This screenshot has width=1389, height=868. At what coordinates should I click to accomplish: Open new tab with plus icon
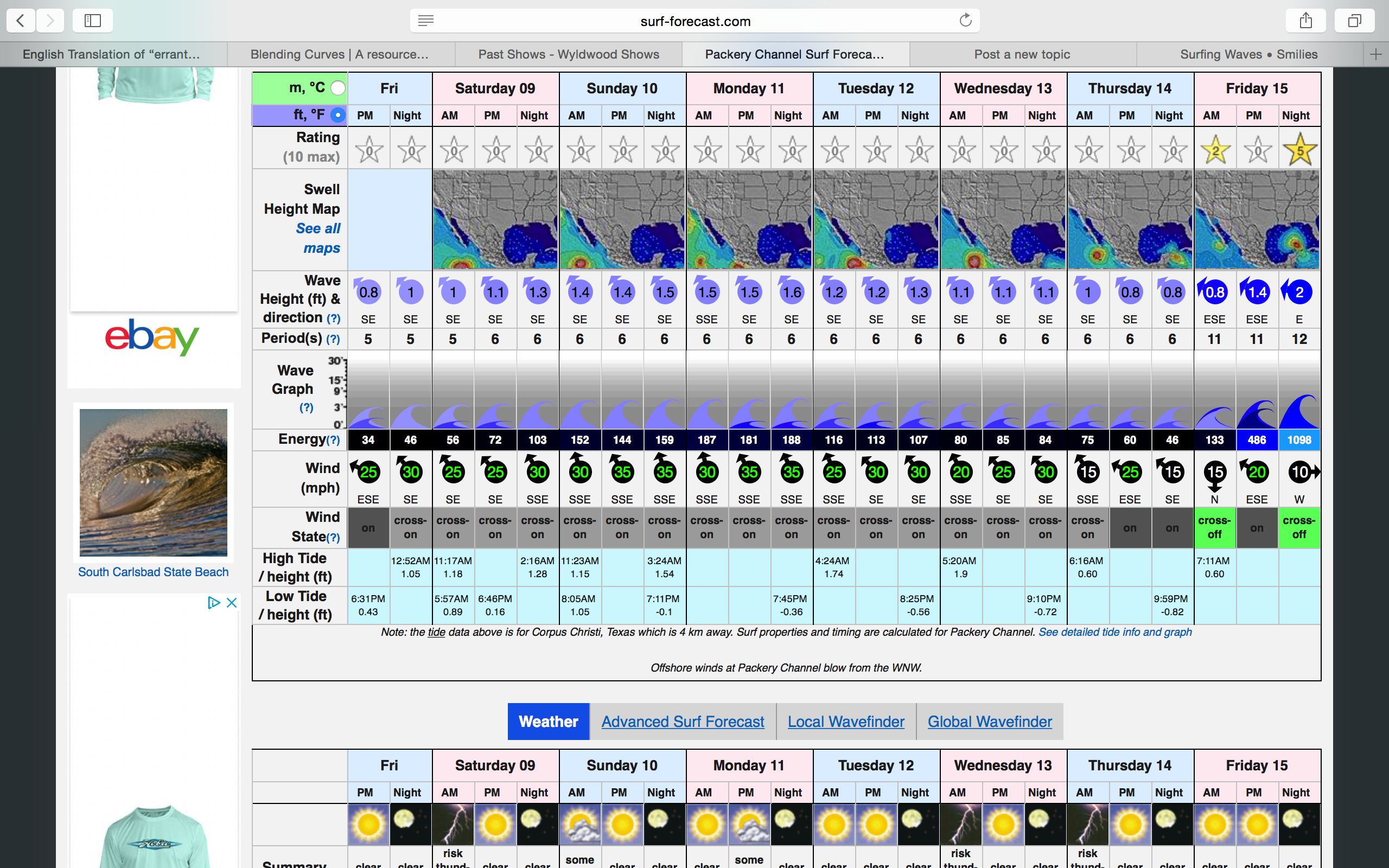point(1376,55)
